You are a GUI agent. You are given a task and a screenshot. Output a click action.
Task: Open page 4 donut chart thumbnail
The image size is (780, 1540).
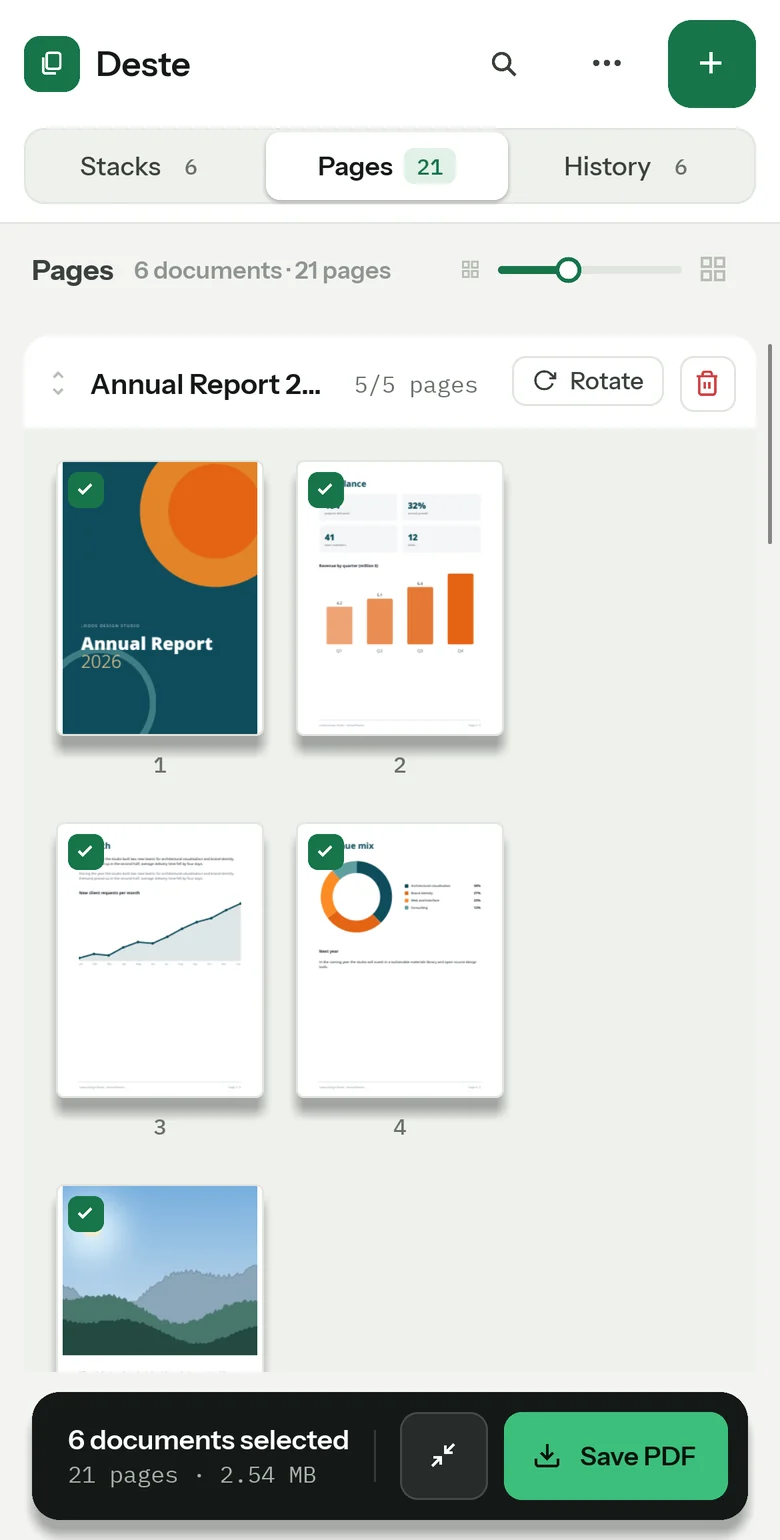tap(400, 960)
